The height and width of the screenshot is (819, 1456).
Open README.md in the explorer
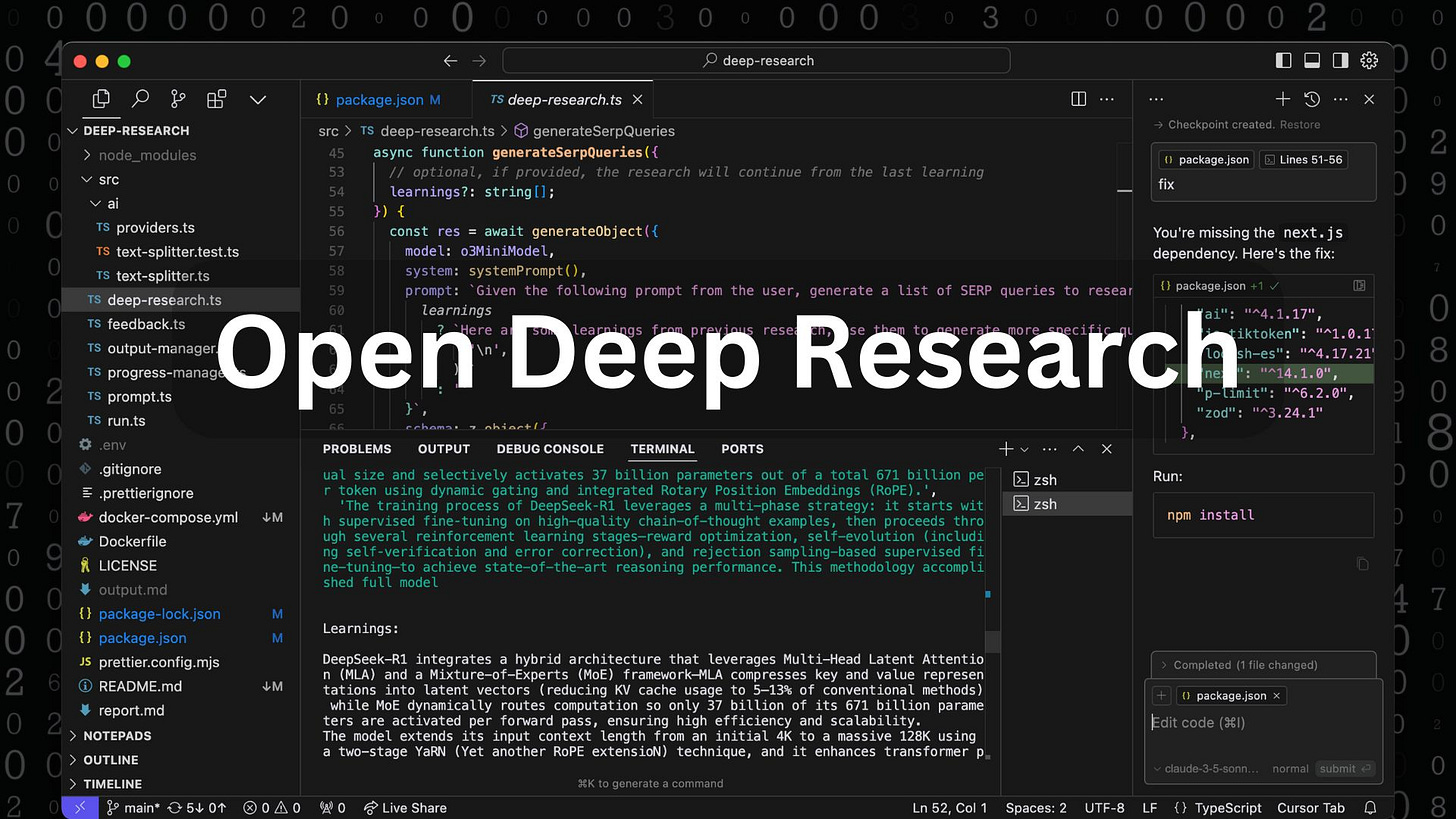pos(140,686)
